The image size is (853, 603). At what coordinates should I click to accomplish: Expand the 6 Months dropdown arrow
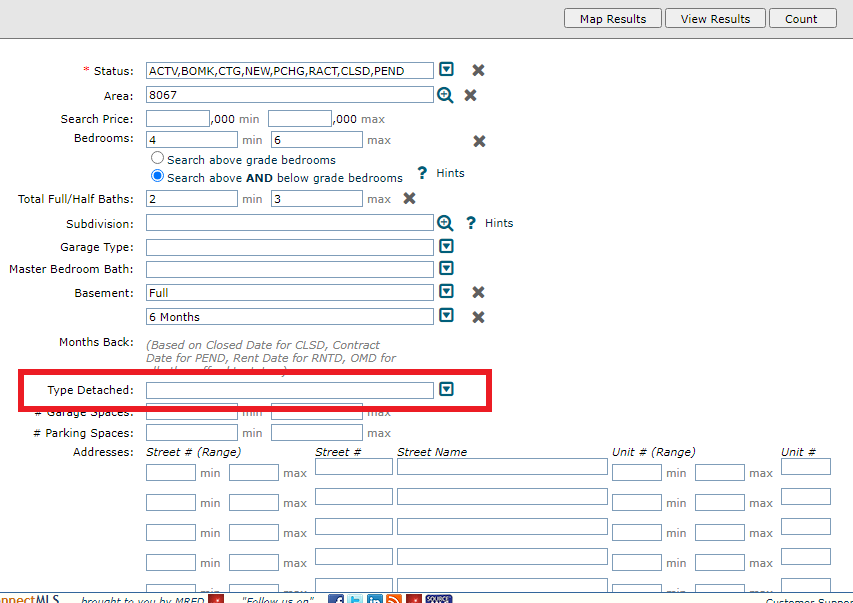446,315
